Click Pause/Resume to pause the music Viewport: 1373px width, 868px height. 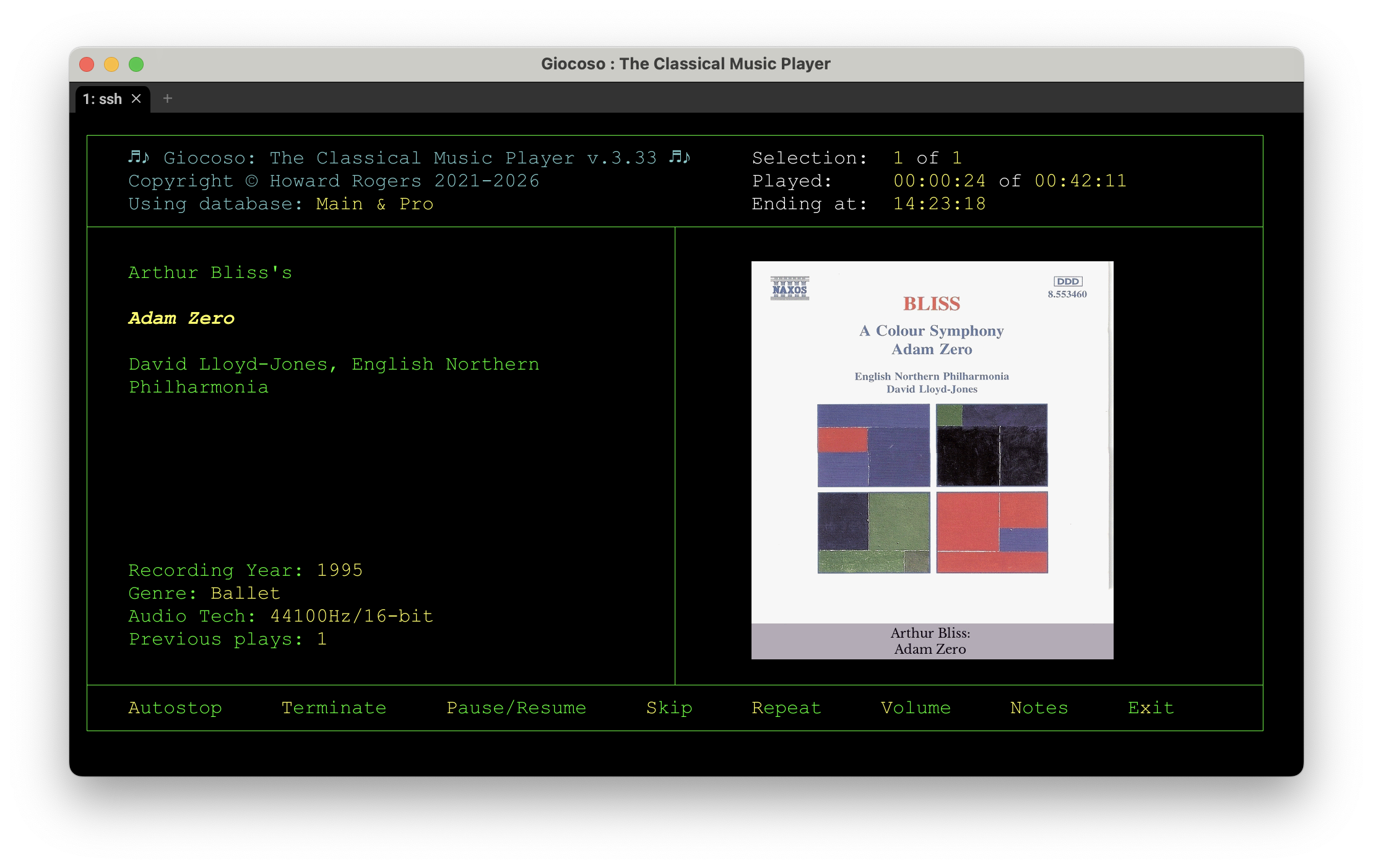516,708
